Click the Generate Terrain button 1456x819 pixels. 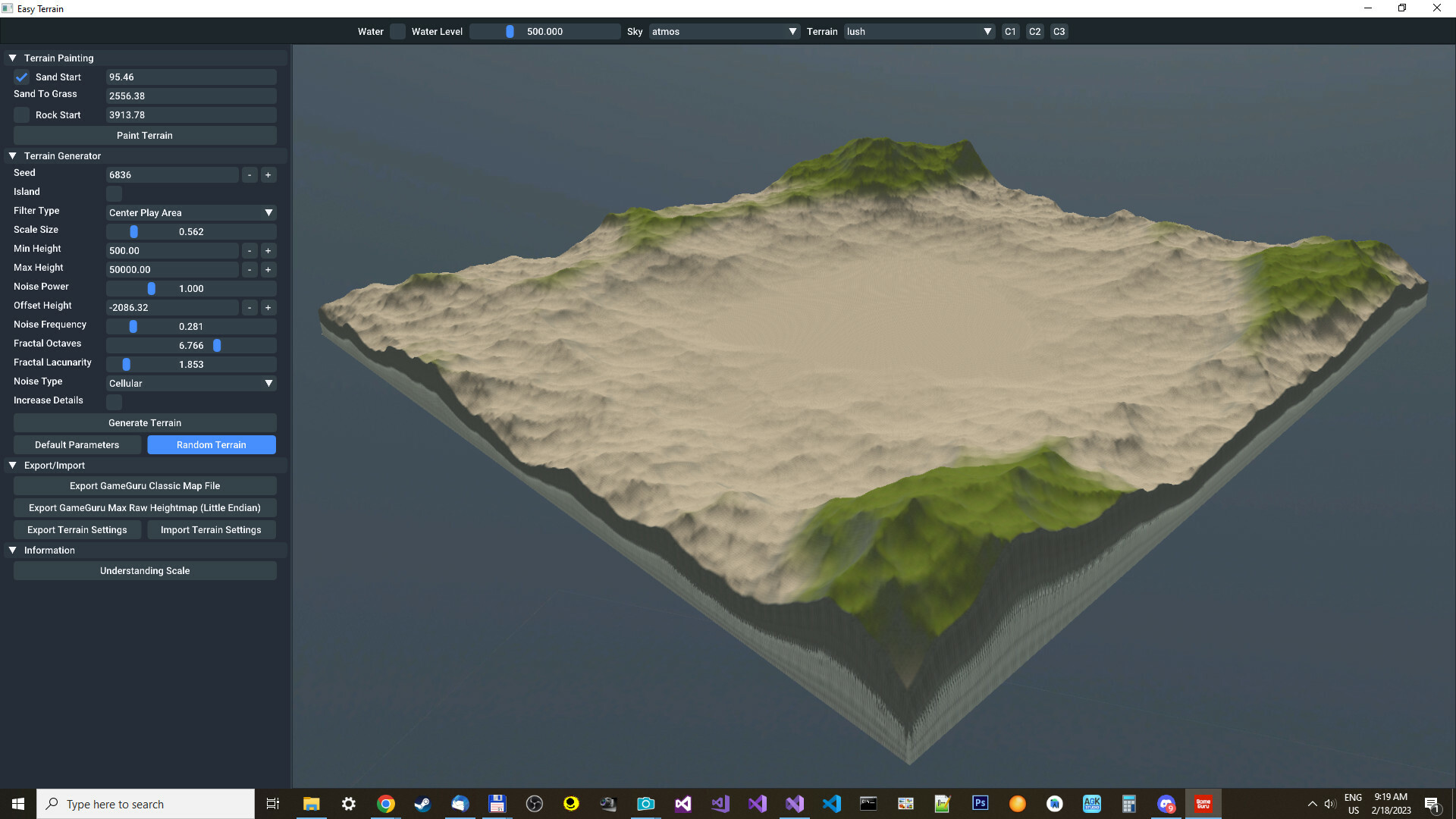pyautogui.click(x=144, y=422)
